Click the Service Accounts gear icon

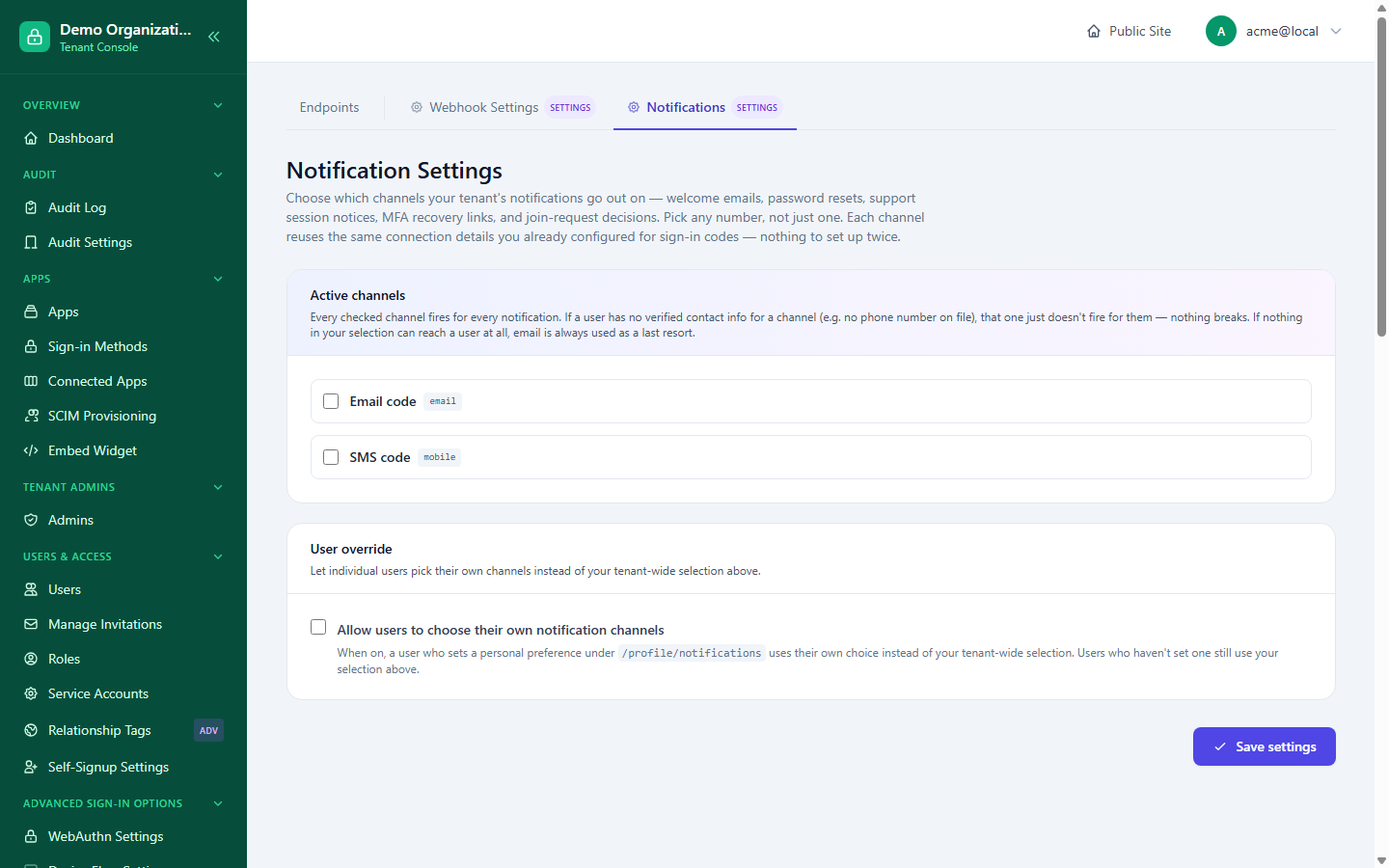click(31, 693)
